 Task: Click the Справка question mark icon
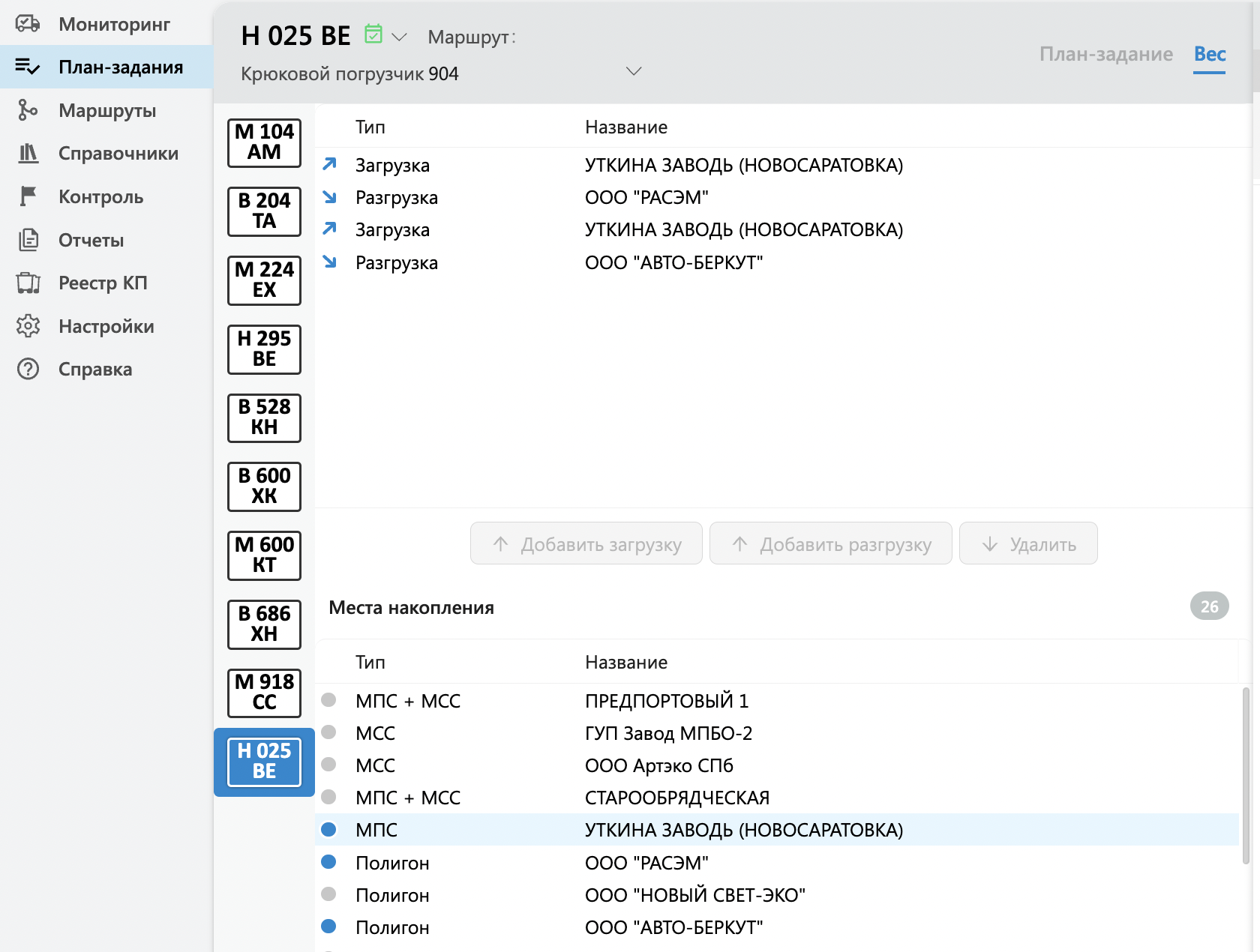(28, 369)
